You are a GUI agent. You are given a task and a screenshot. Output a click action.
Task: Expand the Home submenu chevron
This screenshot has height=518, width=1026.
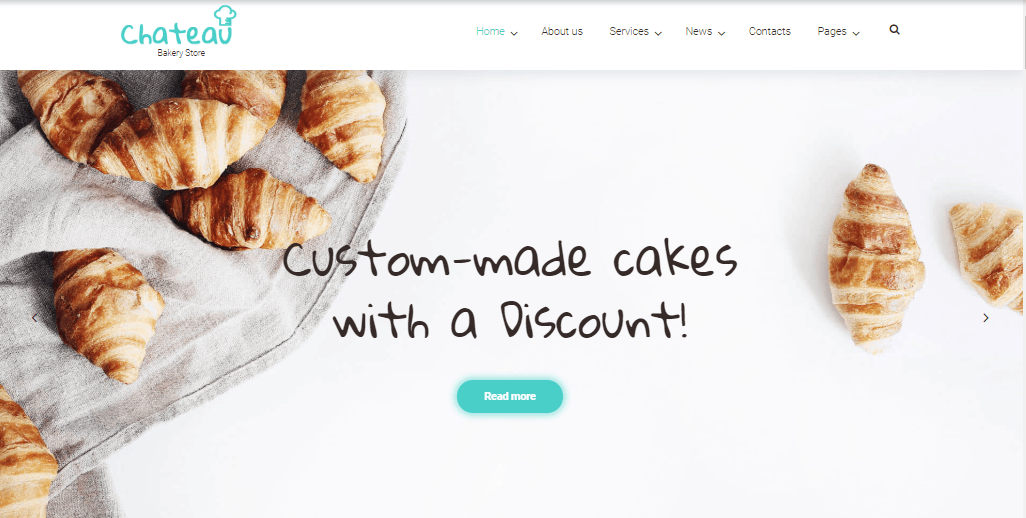[x=514, y=33]
